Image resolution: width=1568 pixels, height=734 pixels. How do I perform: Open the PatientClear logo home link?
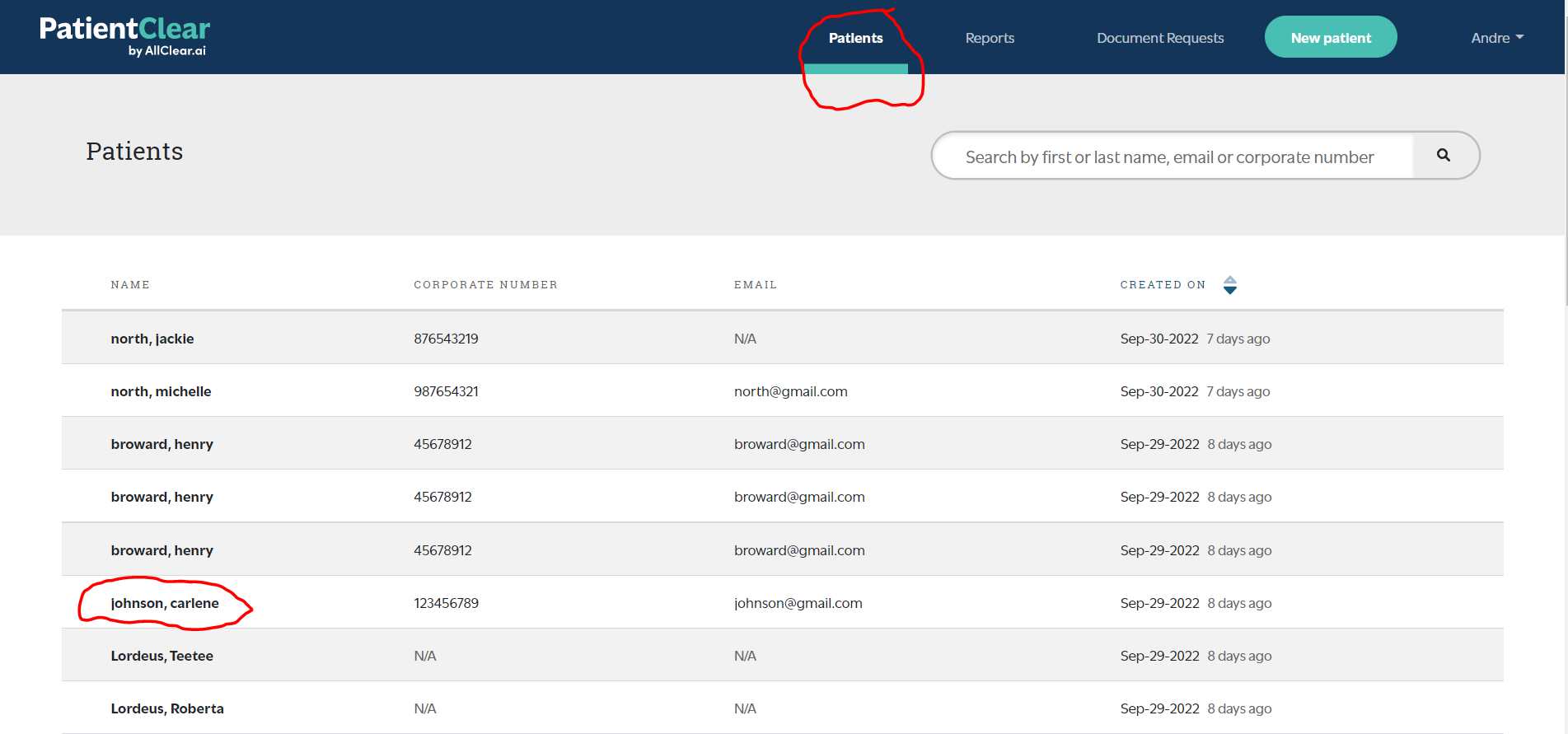pos(124,36)
